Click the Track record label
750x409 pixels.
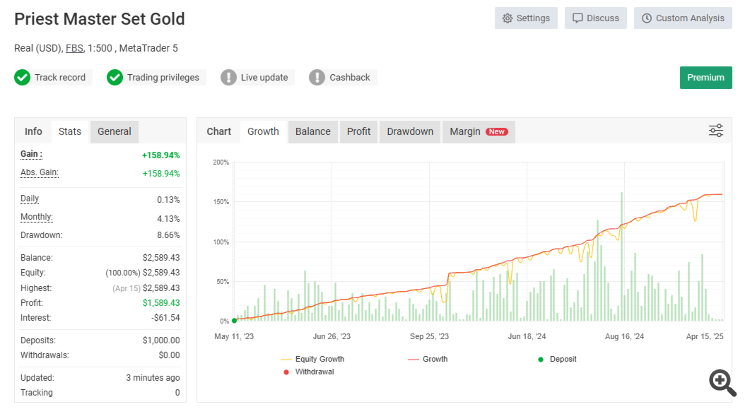(60, 77)
